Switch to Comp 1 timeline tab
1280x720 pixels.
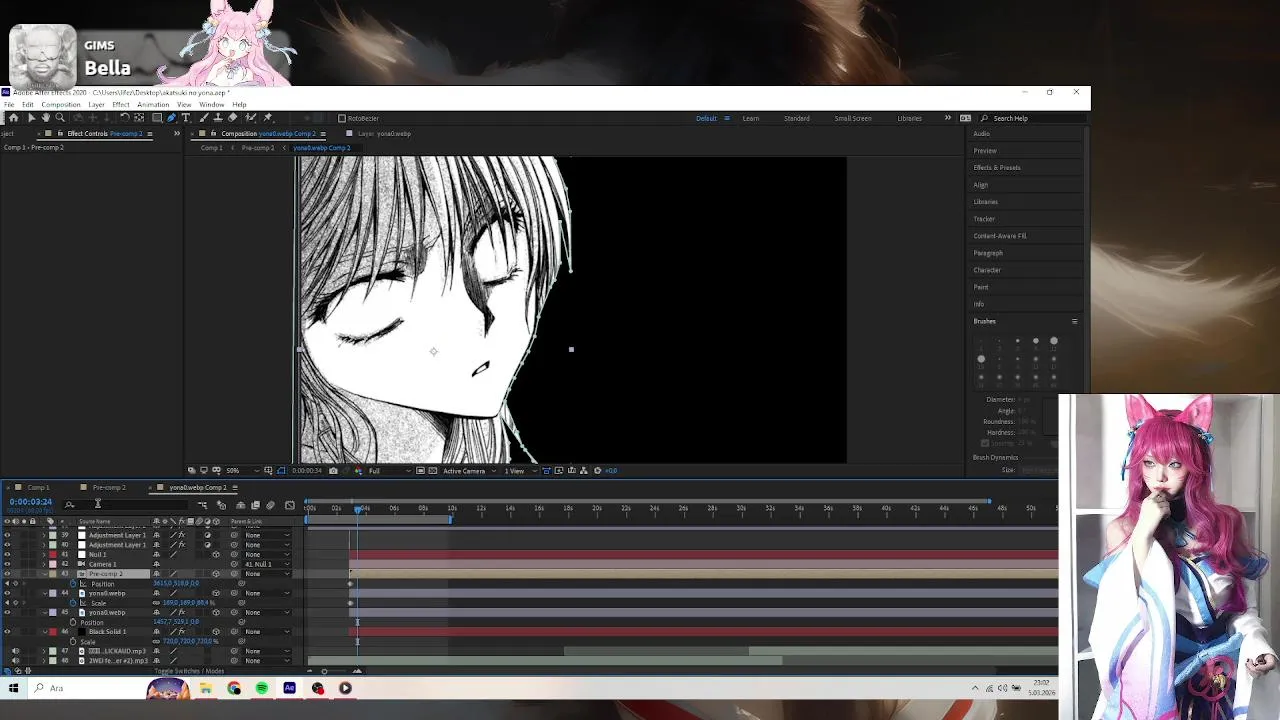(38, 487)
